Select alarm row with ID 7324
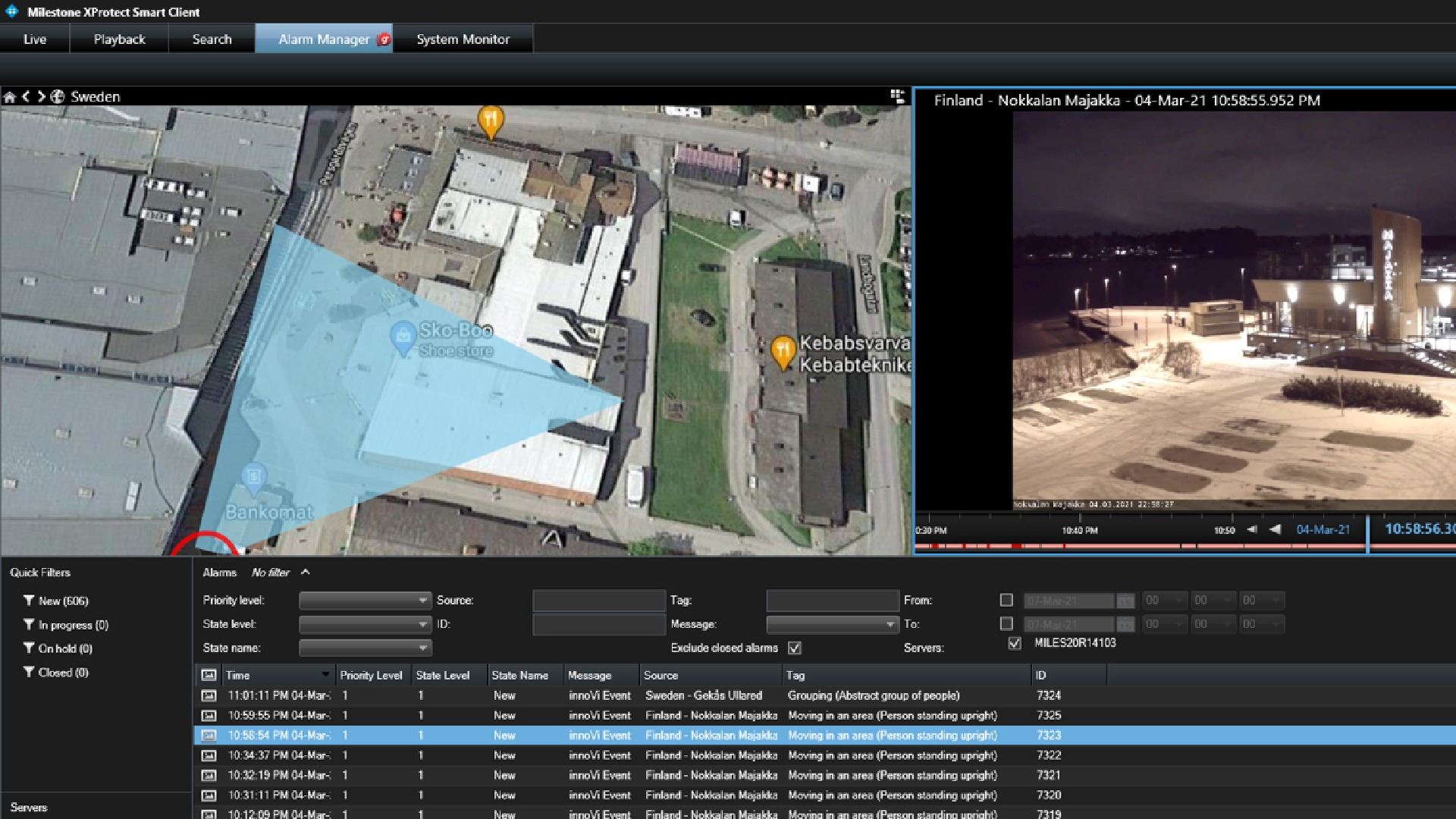The height and width of the screenshot is (819, 1456). click(x=825, y=695)
